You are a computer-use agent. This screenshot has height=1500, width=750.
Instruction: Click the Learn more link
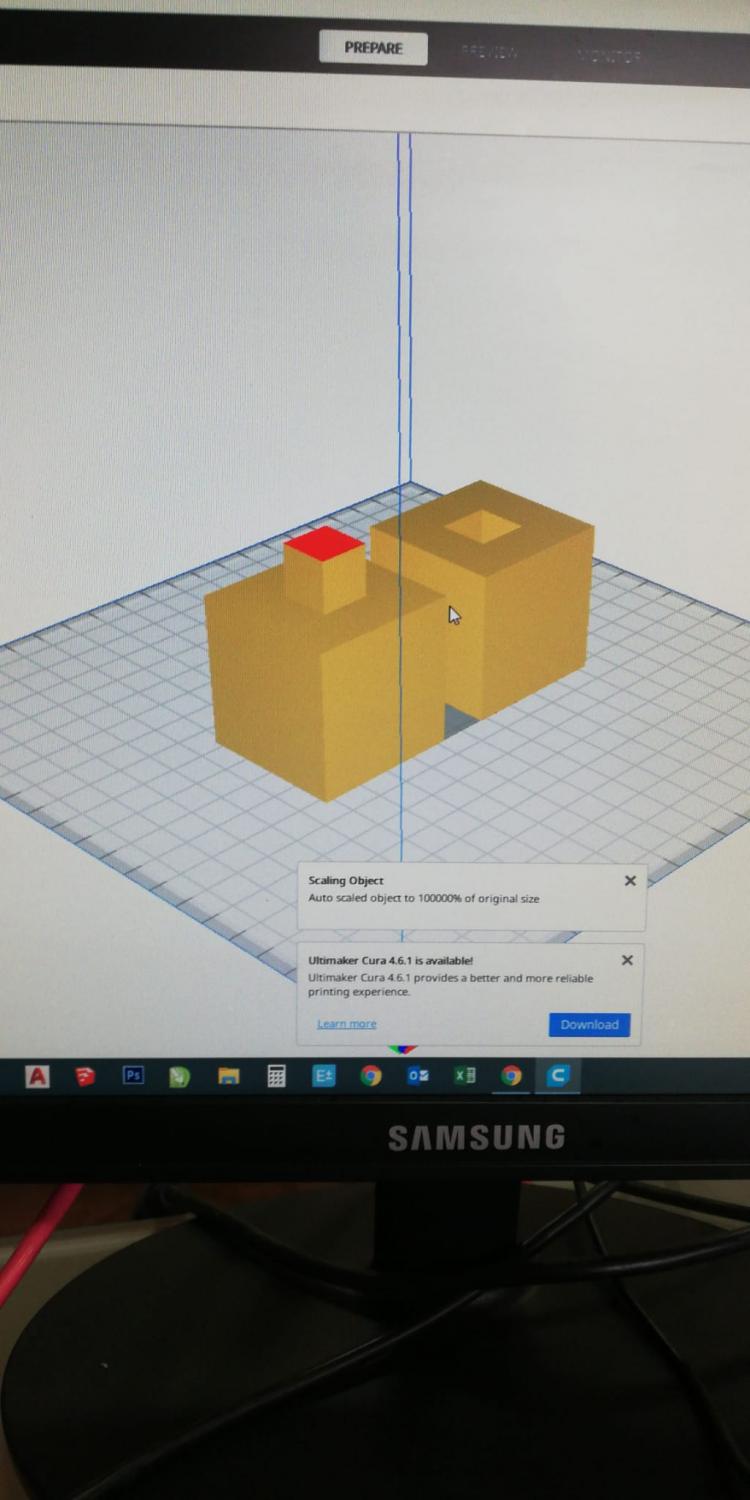coord(347,1024)
